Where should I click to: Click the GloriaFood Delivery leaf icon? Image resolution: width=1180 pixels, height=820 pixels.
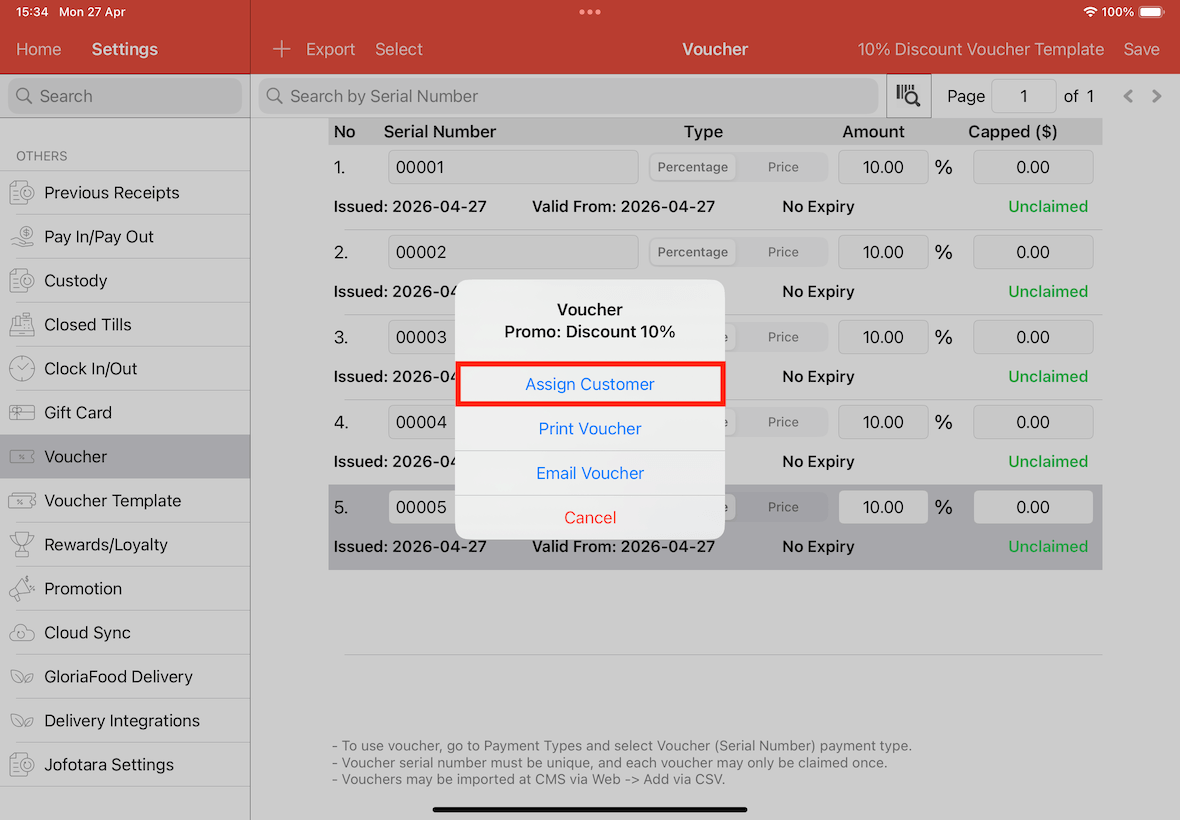(22, 677)
